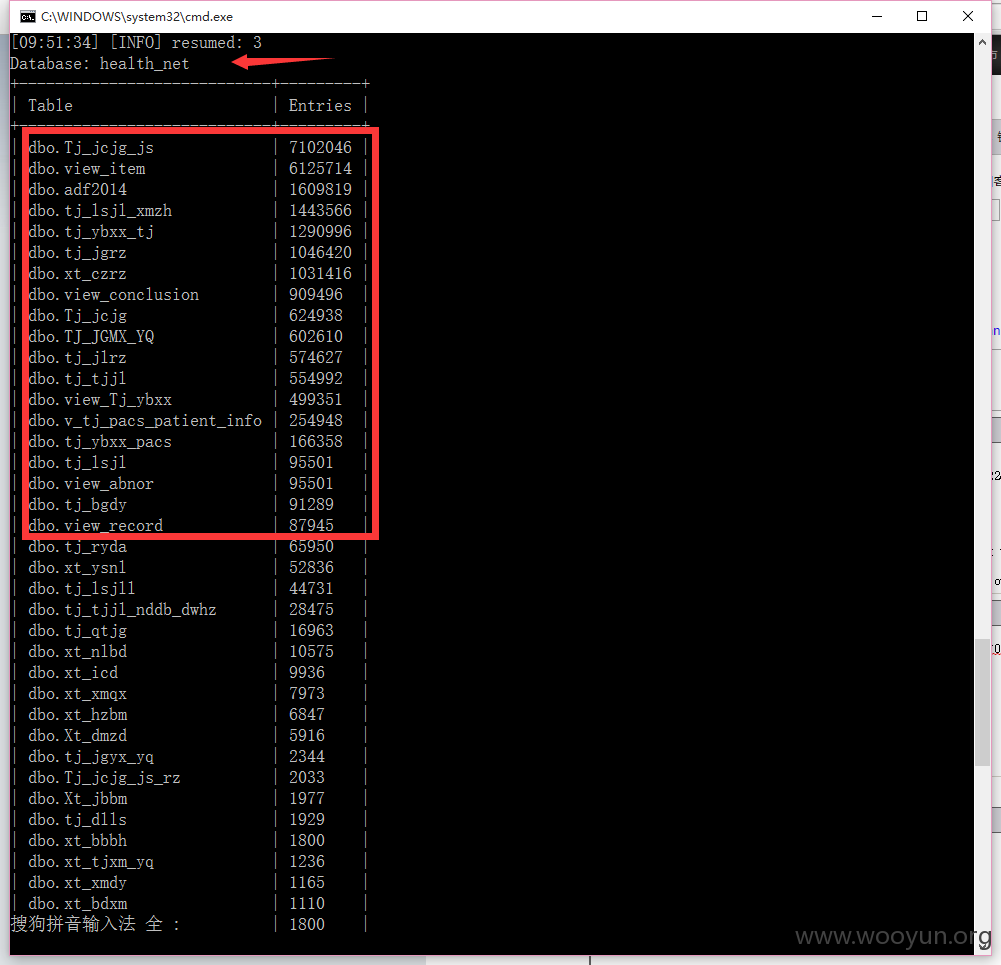The image size is (1001, 965).
Task: Click the value 254948
Action: [x=315, y=421]
